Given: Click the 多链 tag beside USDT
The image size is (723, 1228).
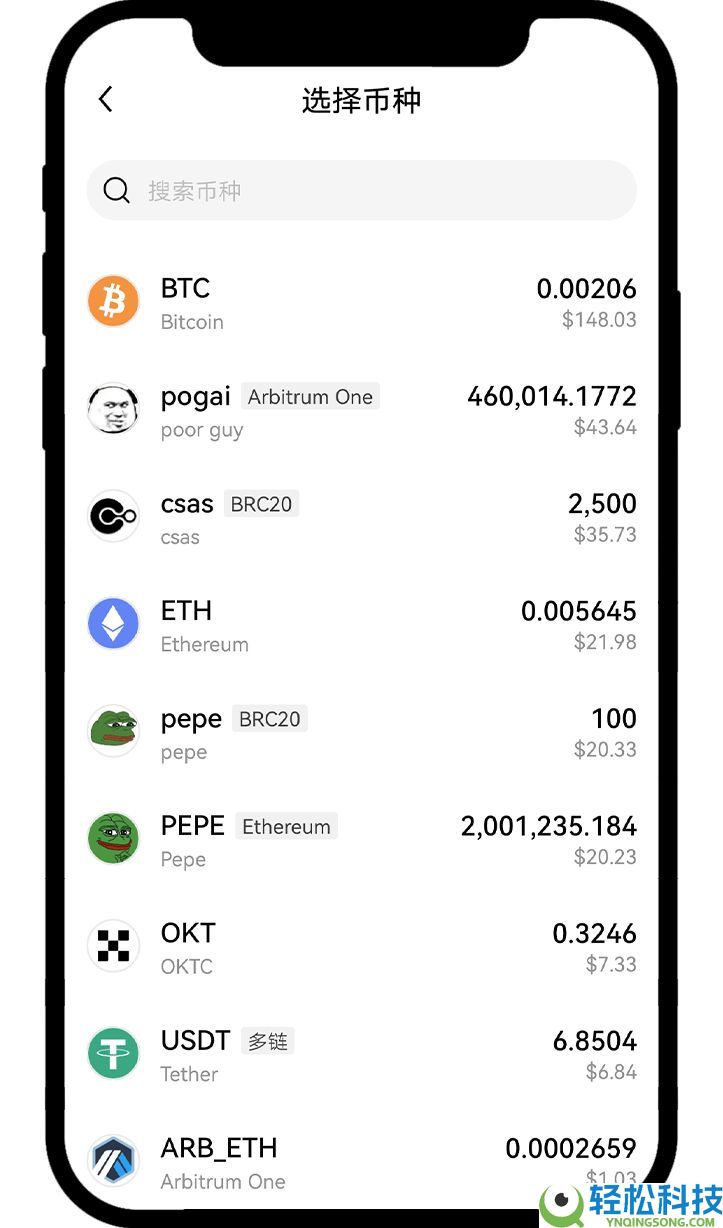Looking at the screenshot, I should point(267,1041).
